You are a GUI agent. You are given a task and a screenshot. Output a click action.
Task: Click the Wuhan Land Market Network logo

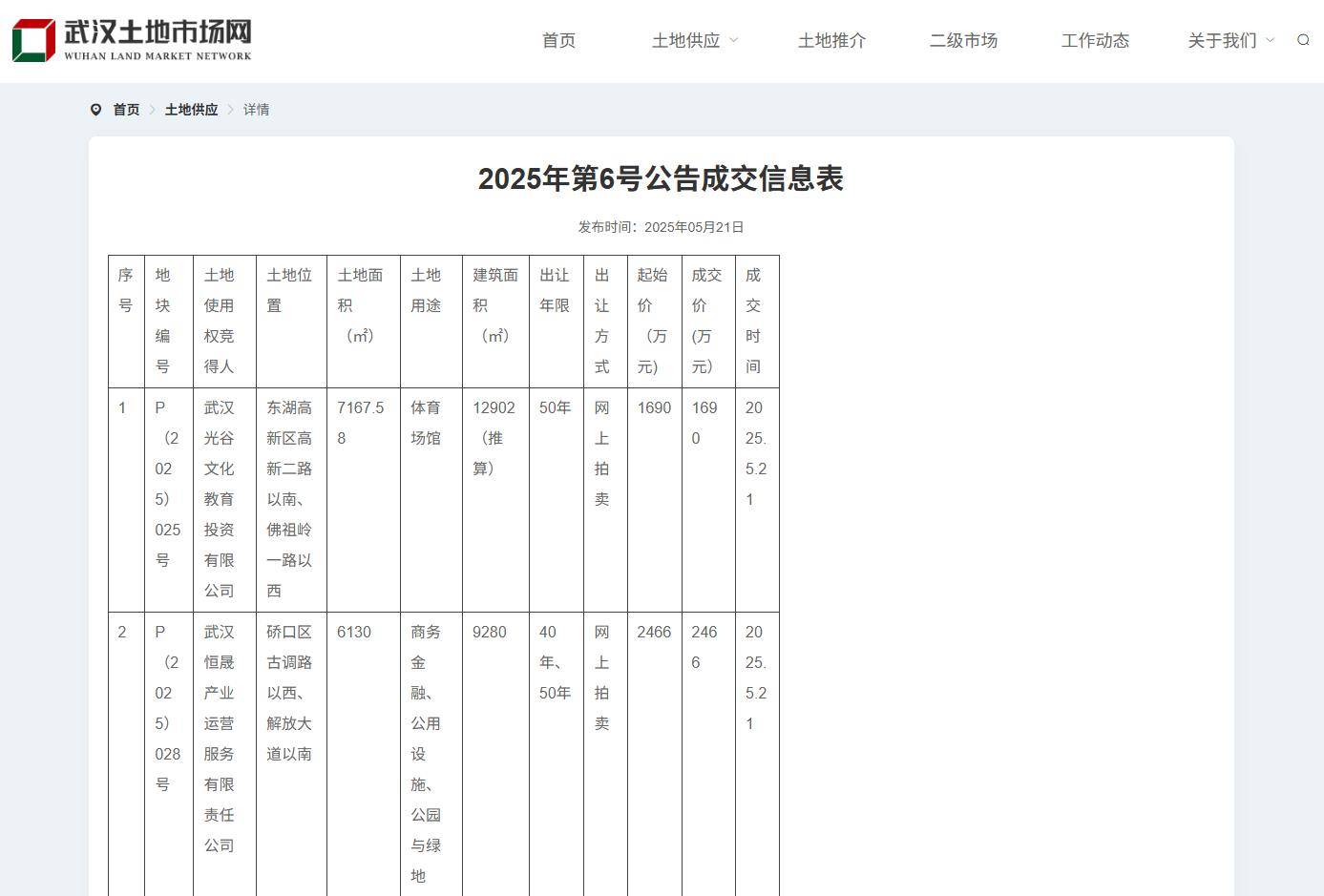(x=132, y=40)
